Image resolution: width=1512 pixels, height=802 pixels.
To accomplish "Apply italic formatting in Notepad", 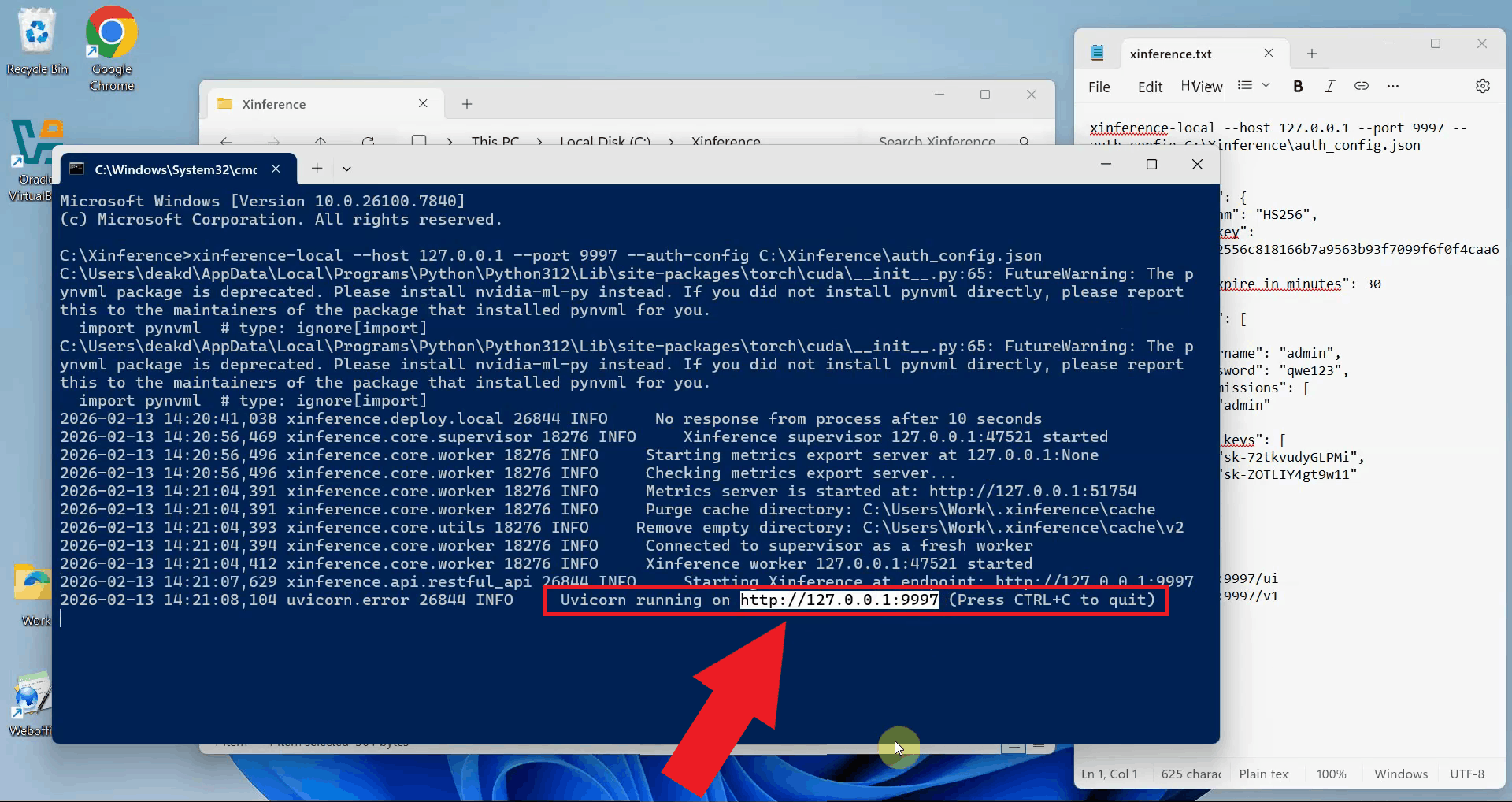I will tap(1329, 87).
